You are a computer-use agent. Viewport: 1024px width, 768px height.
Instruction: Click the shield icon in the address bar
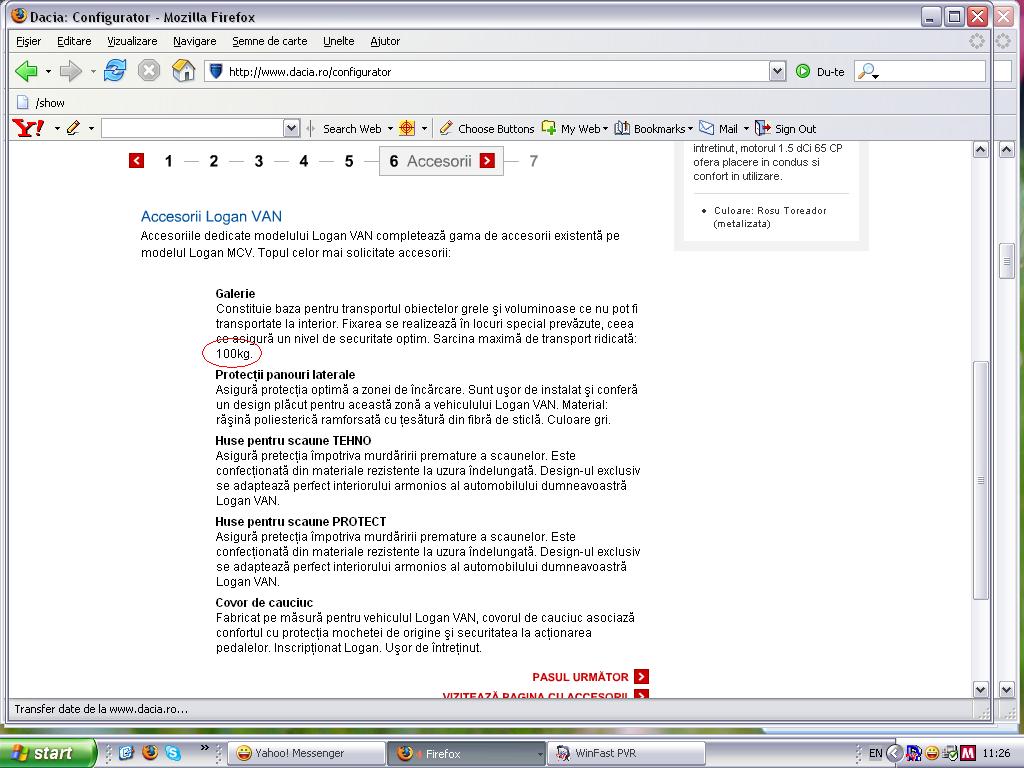click(x=216, y=71)
